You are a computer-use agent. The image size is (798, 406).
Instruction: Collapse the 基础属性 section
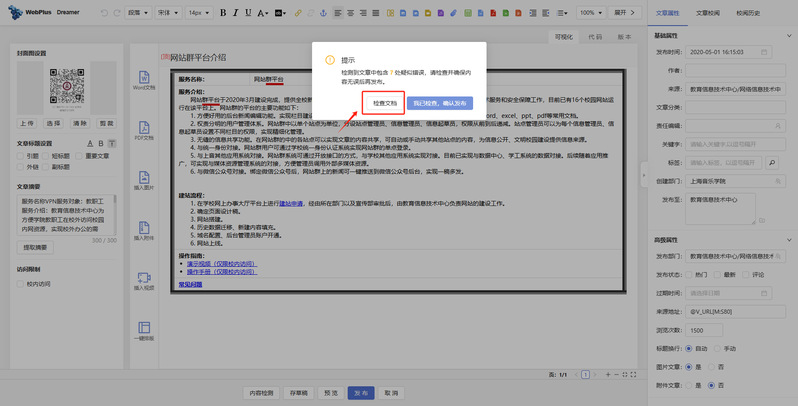[789, 36]
